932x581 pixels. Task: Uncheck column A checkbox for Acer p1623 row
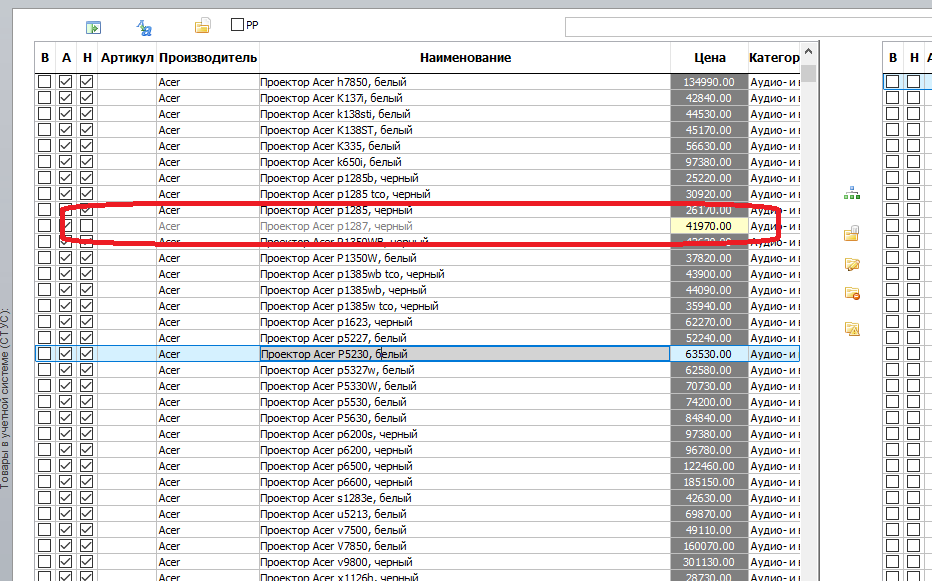pyautogui.click(x=65, y=322)
